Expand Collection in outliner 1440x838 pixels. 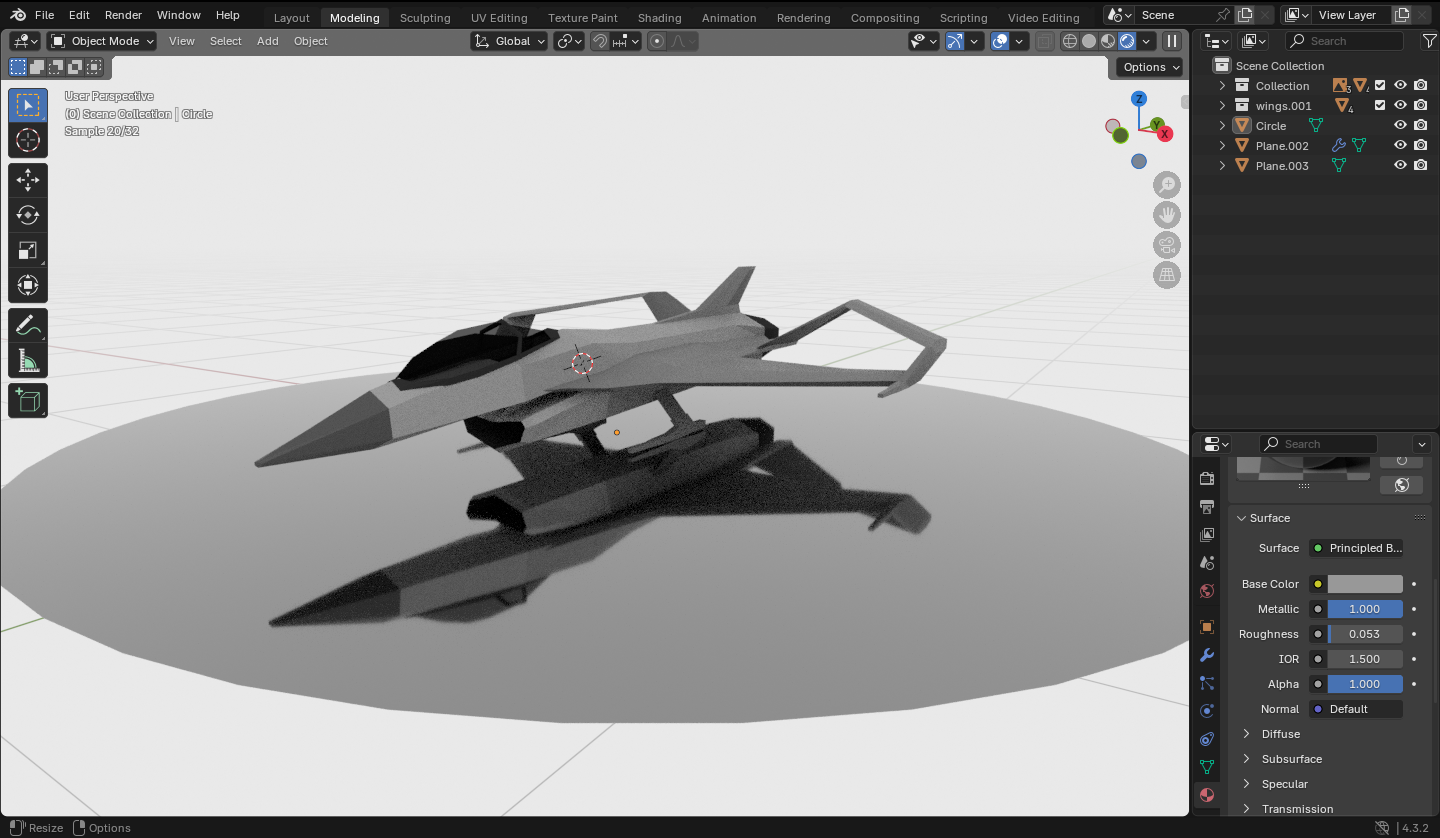(x=1222, y=86)
